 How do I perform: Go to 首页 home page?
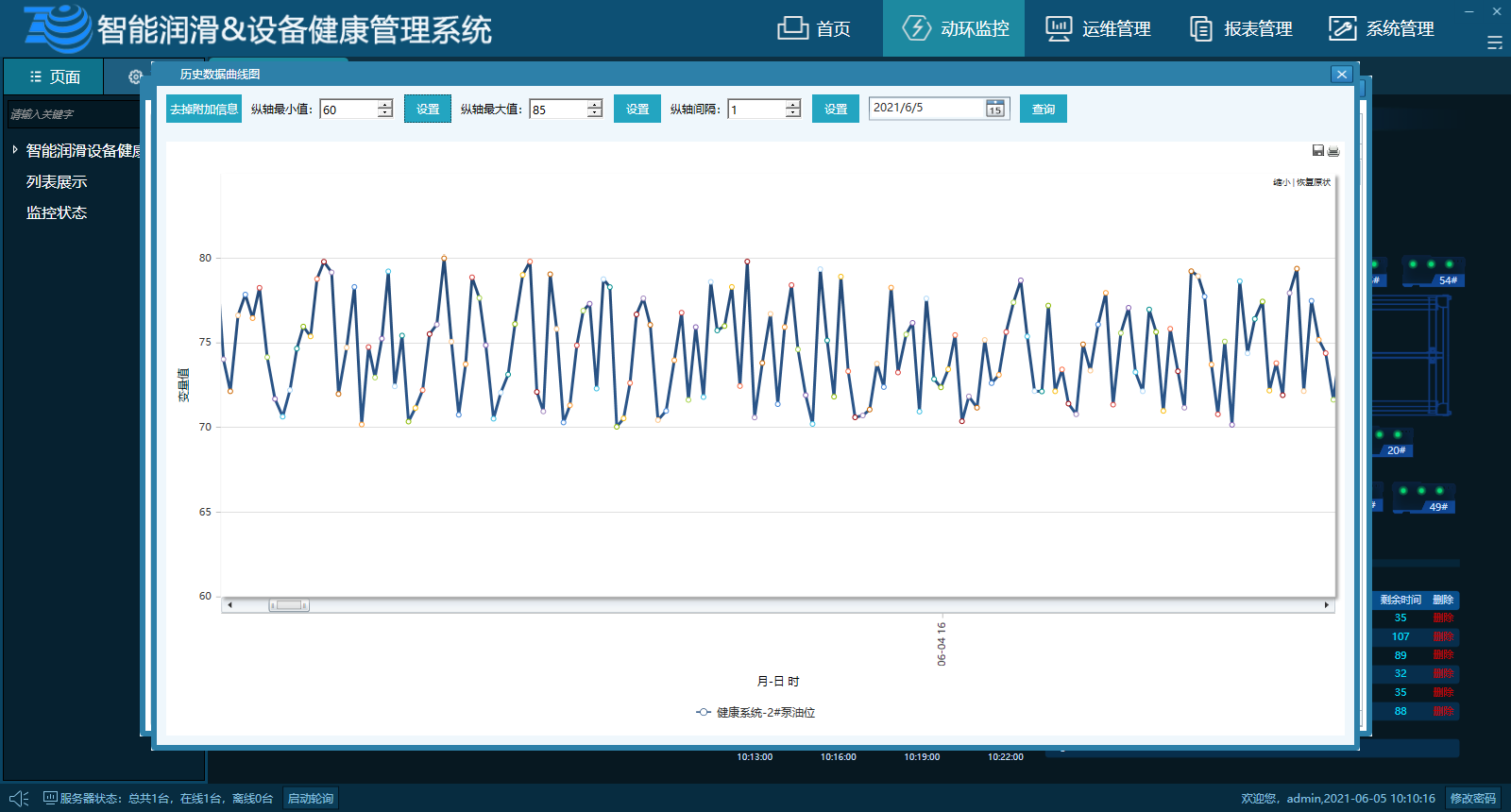coord(813,28)
